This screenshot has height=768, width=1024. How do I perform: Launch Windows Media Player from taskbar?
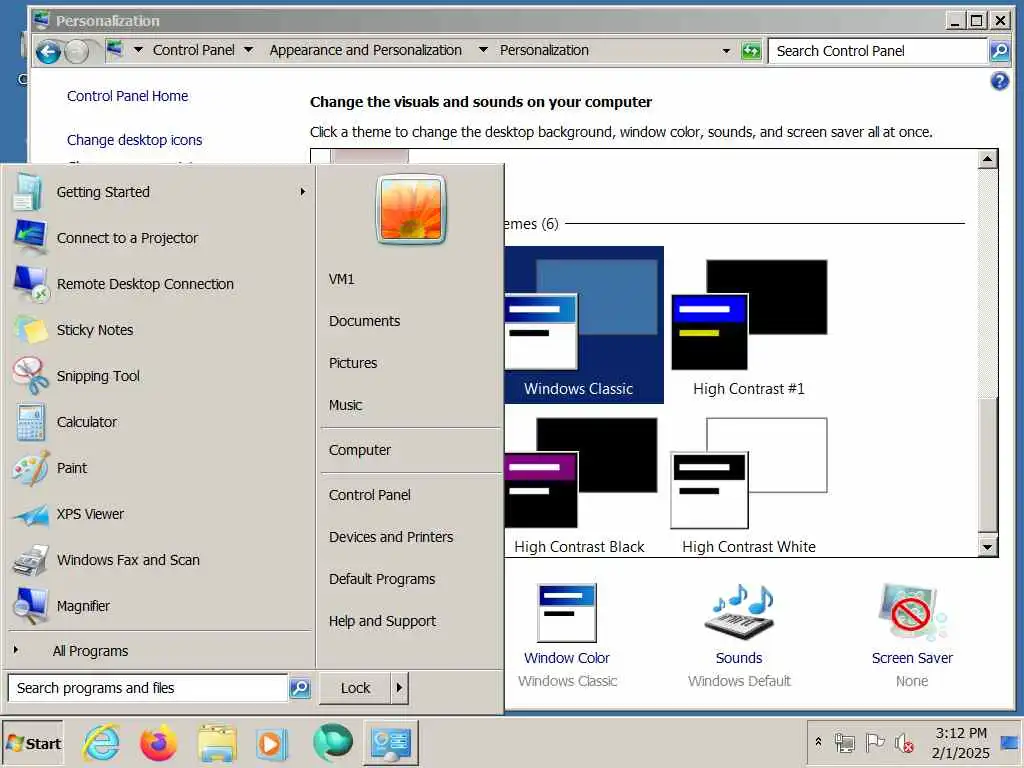[x=272, y=743]
